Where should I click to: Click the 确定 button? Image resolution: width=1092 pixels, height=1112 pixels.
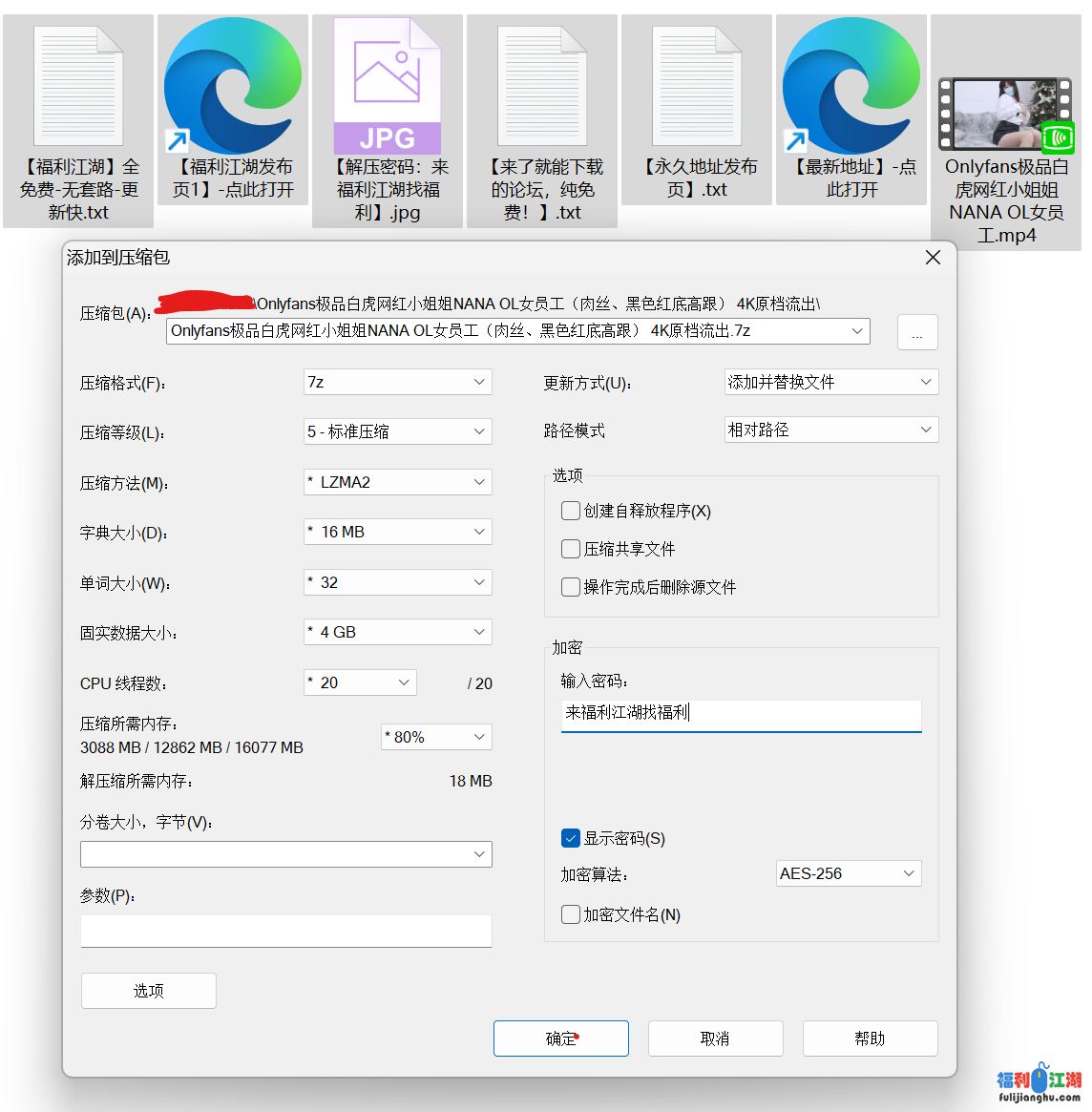(560, 1039)
